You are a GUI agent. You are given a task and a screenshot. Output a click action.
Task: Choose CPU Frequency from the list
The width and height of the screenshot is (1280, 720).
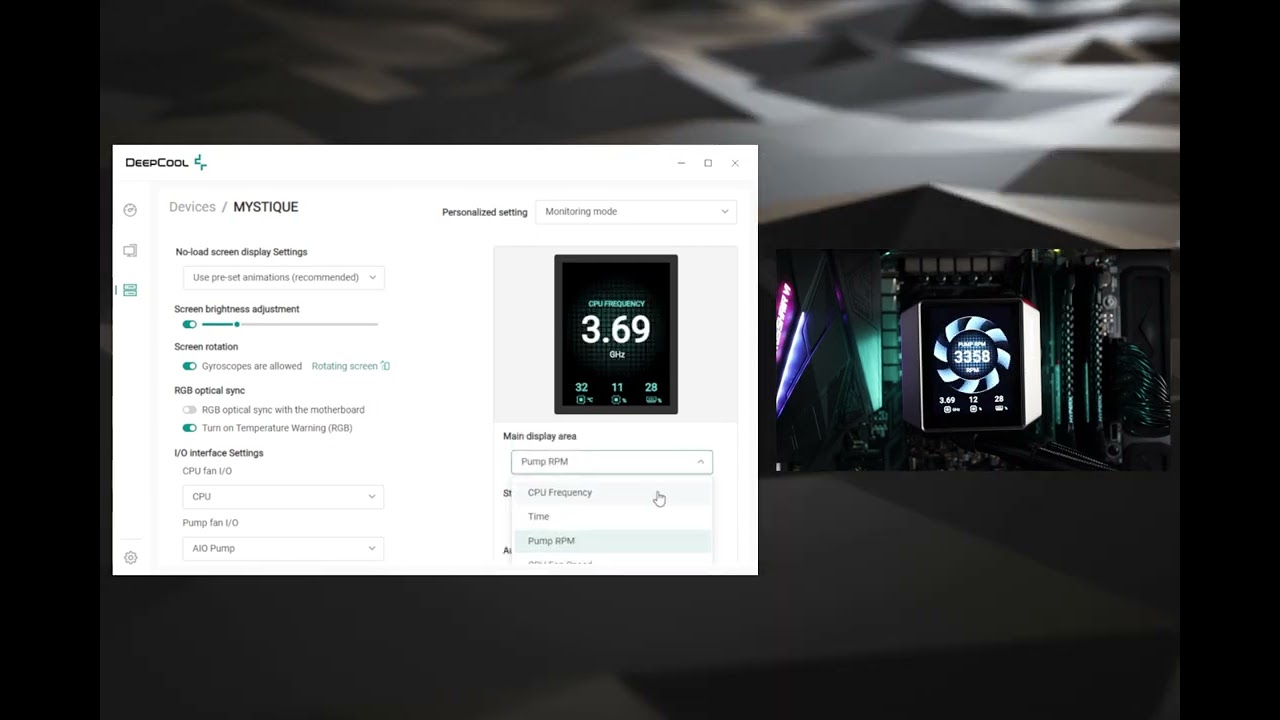[x=612, y=493]
